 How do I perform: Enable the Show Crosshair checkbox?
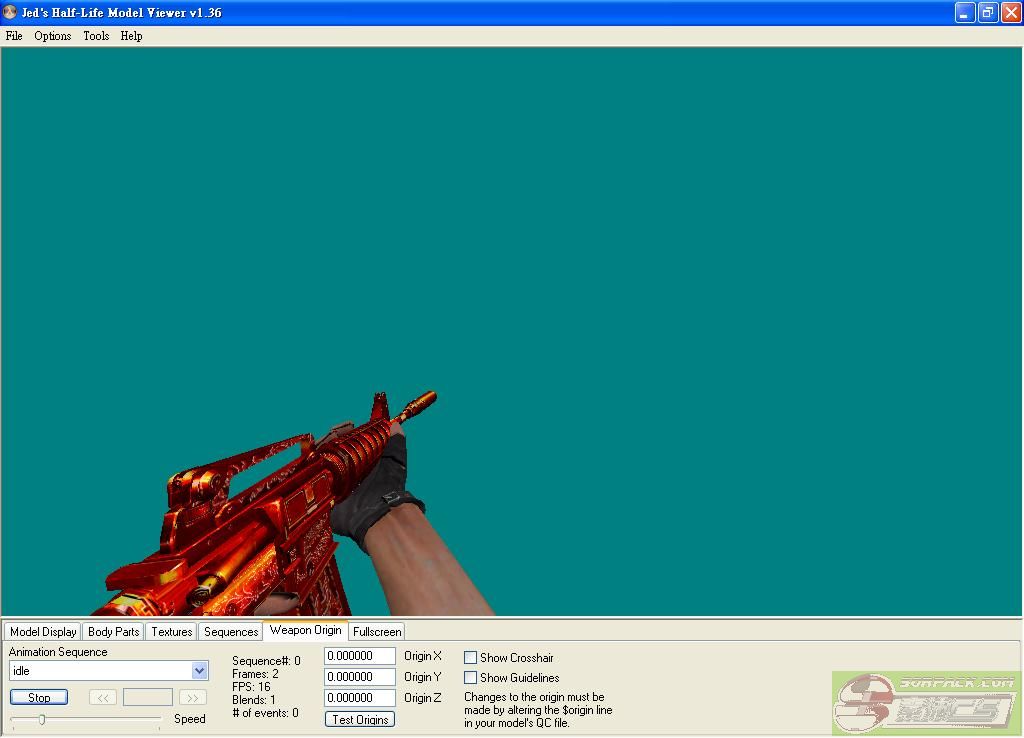tap(470, 658)
